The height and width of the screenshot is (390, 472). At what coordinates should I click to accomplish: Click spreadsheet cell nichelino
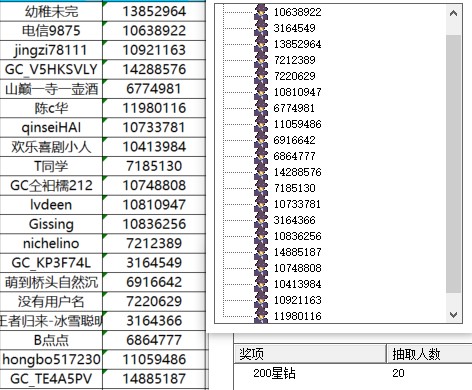51,244
